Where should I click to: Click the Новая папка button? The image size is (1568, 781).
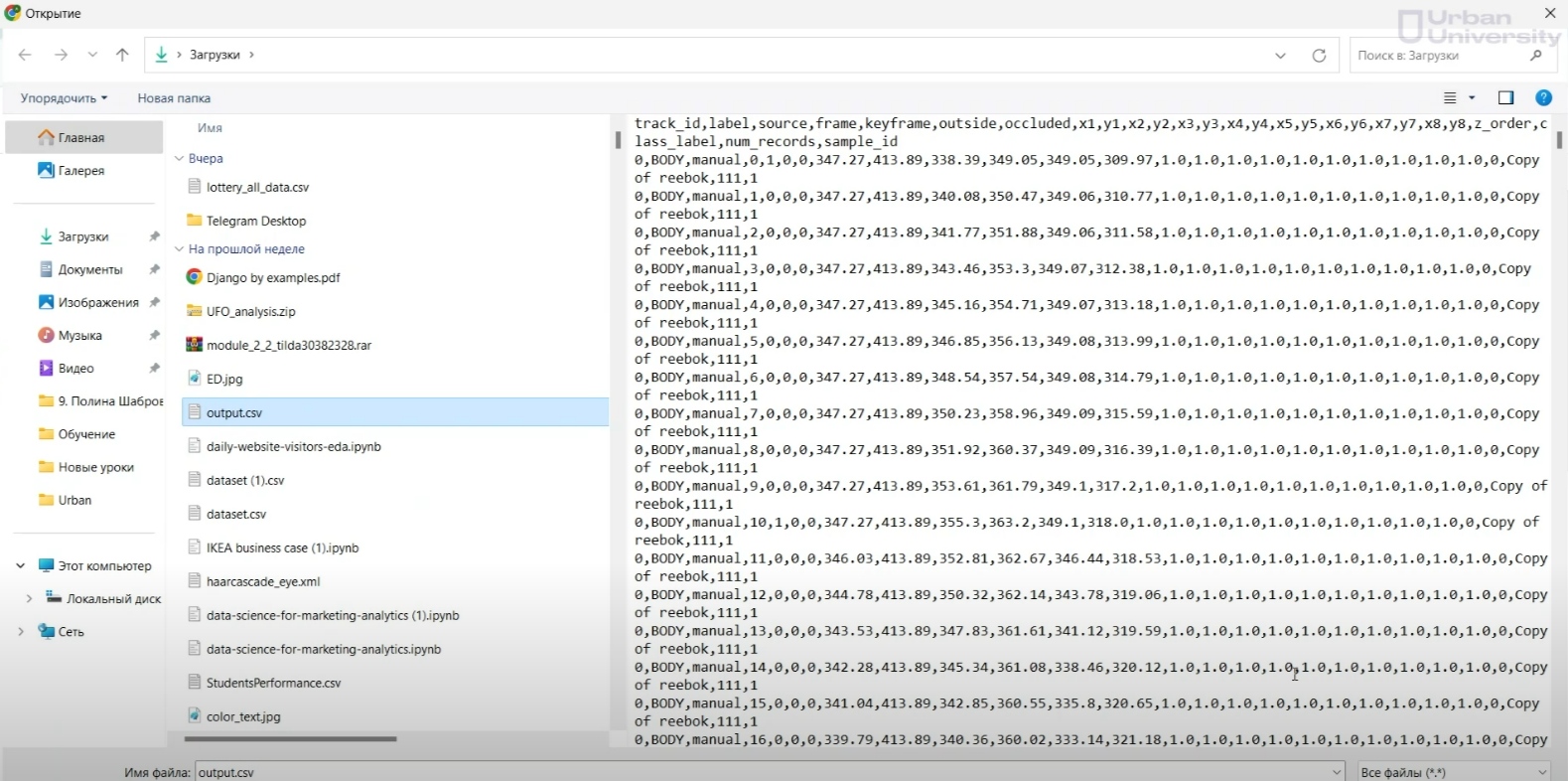click(174, 98)
